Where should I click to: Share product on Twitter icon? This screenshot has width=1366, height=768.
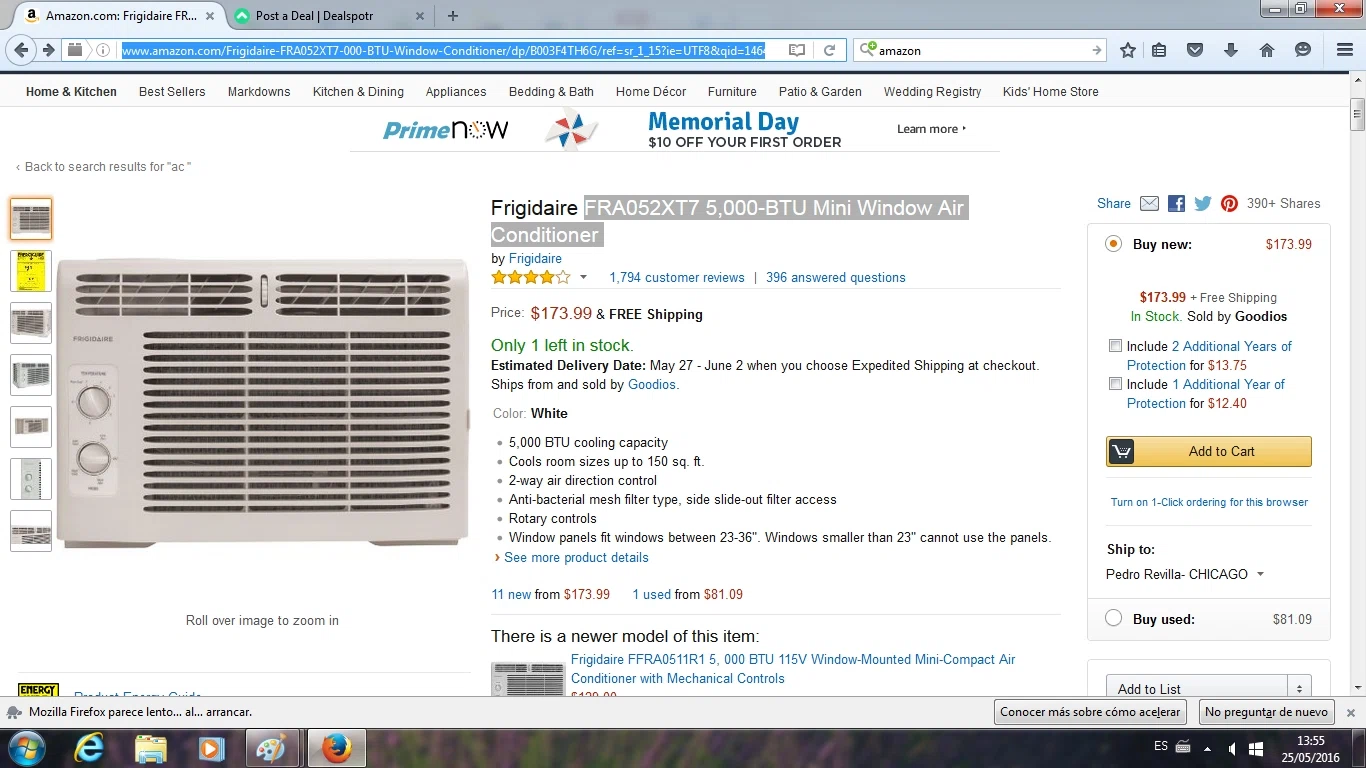[x=1203, y=203]
